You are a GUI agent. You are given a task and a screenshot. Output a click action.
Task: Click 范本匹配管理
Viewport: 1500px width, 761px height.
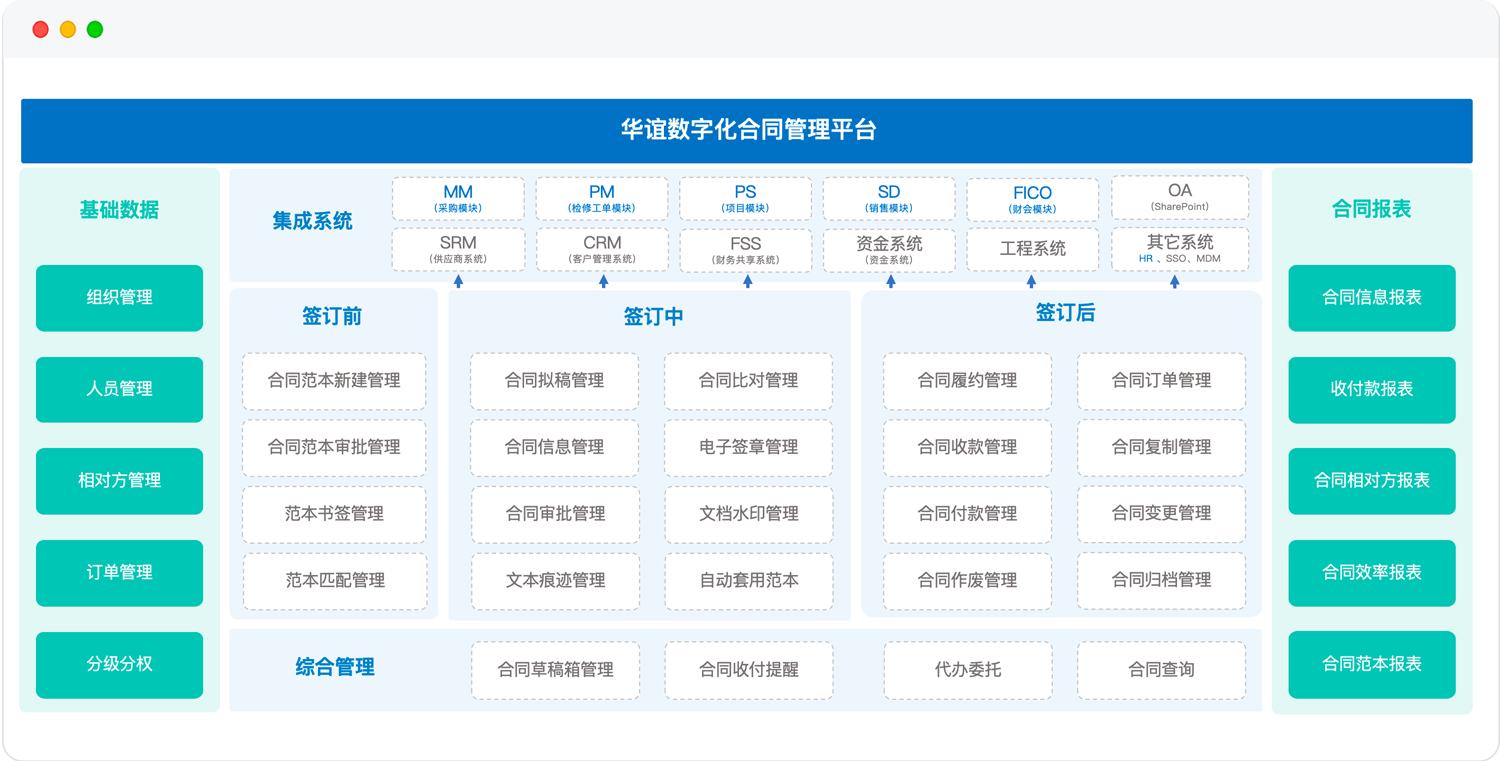click(x=335, y=581)
